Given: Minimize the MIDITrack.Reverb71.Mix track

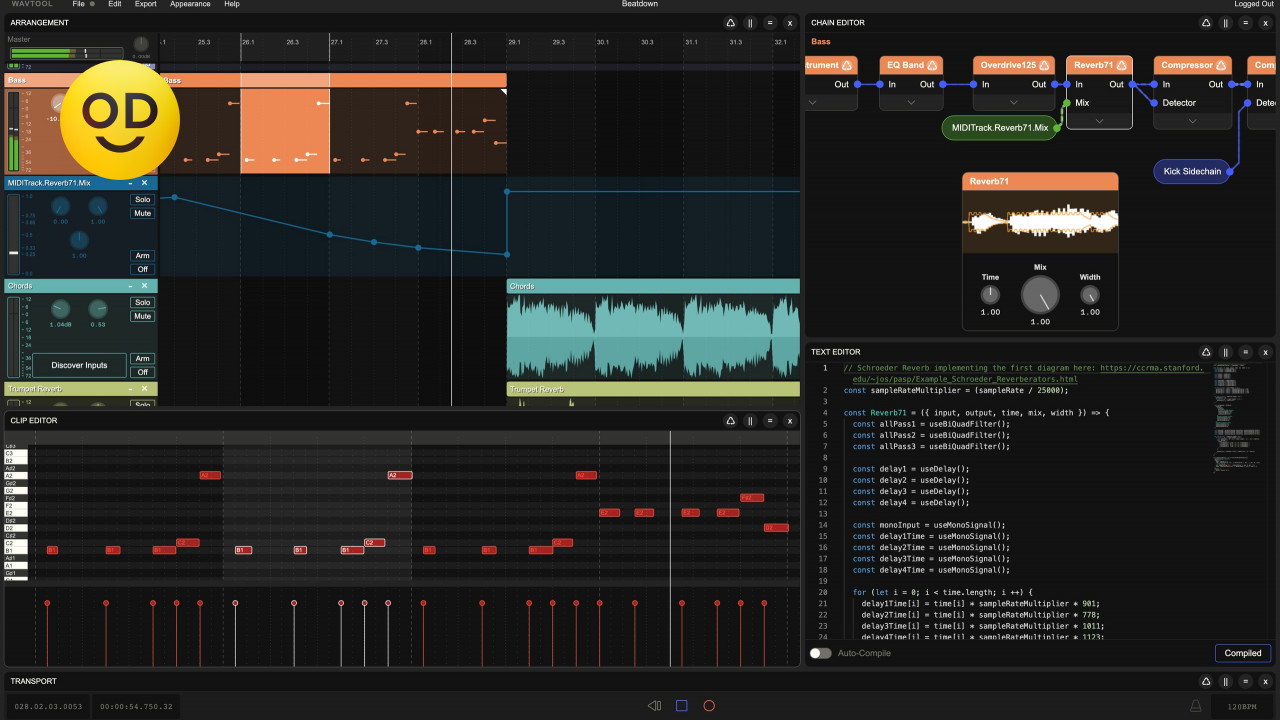Looking at the screenshot, I should pos(130,183).
